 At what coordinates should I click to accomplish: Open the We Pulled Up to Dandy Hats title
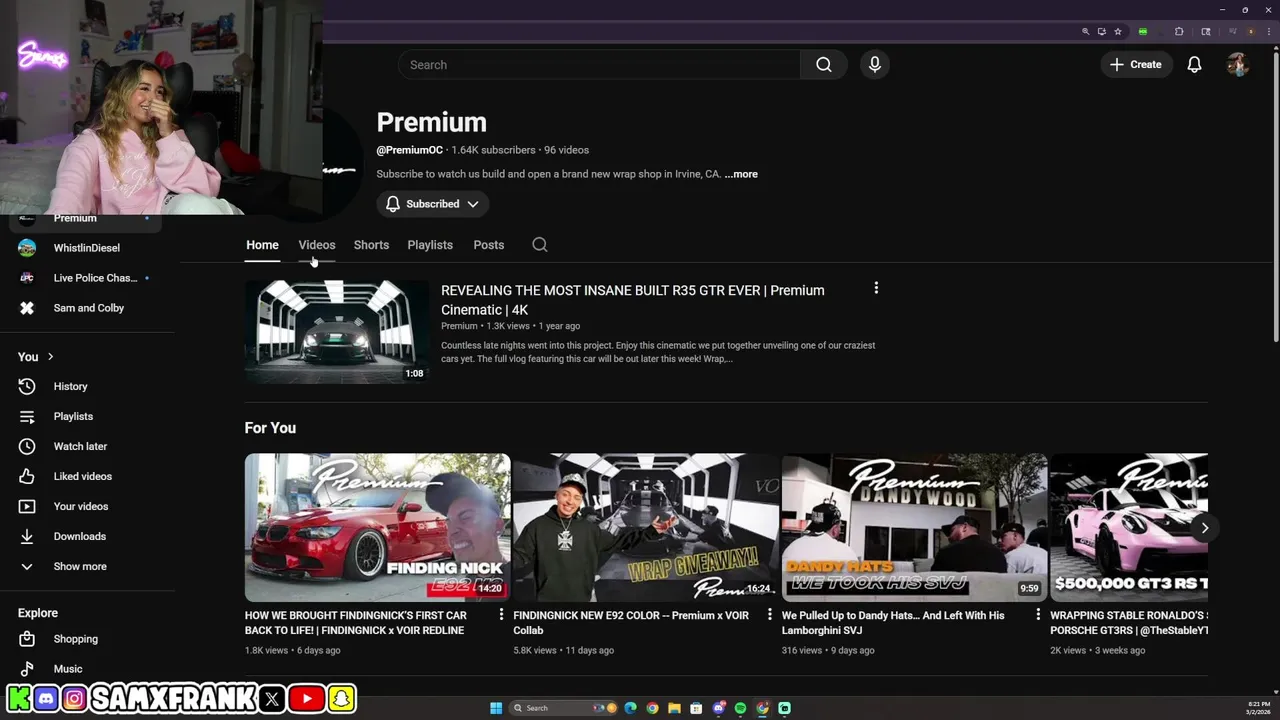[x=893, y=623]
